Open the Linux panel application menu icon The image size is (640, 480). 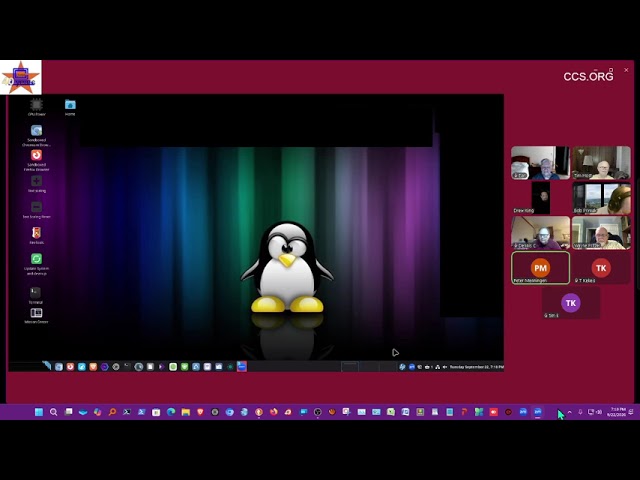47,366
